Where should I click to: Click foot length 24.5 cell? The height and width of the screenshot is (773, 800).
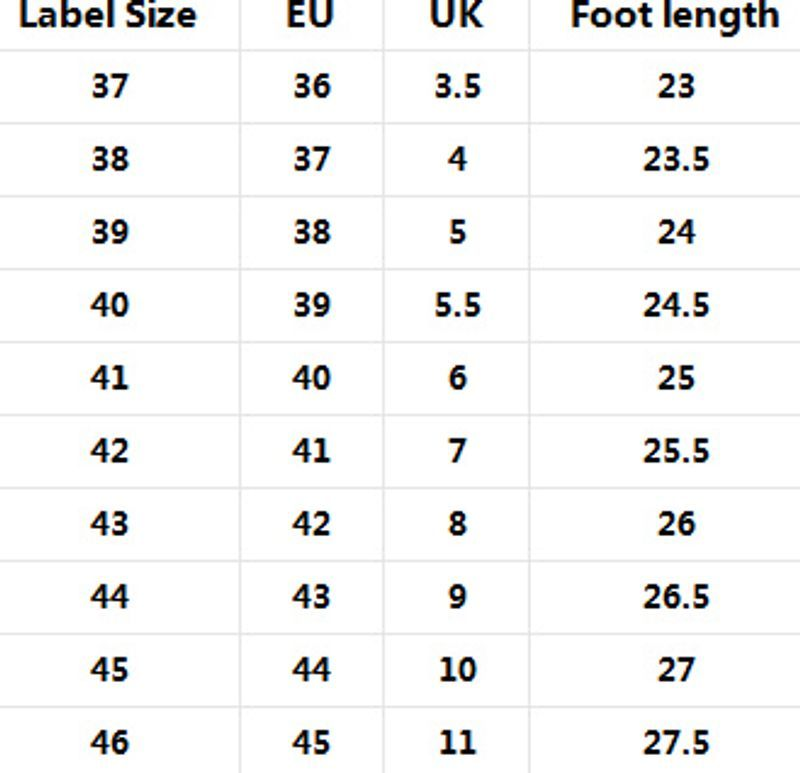(675, 304)
